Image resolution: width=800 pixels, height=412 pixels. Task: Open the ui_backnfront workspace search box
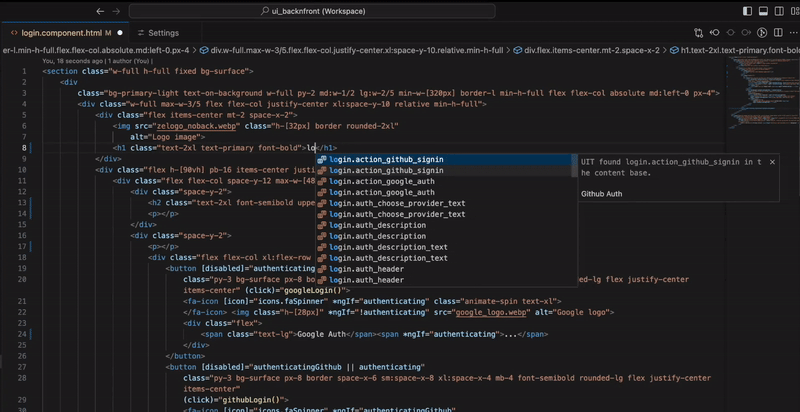[x=312, y=11]
